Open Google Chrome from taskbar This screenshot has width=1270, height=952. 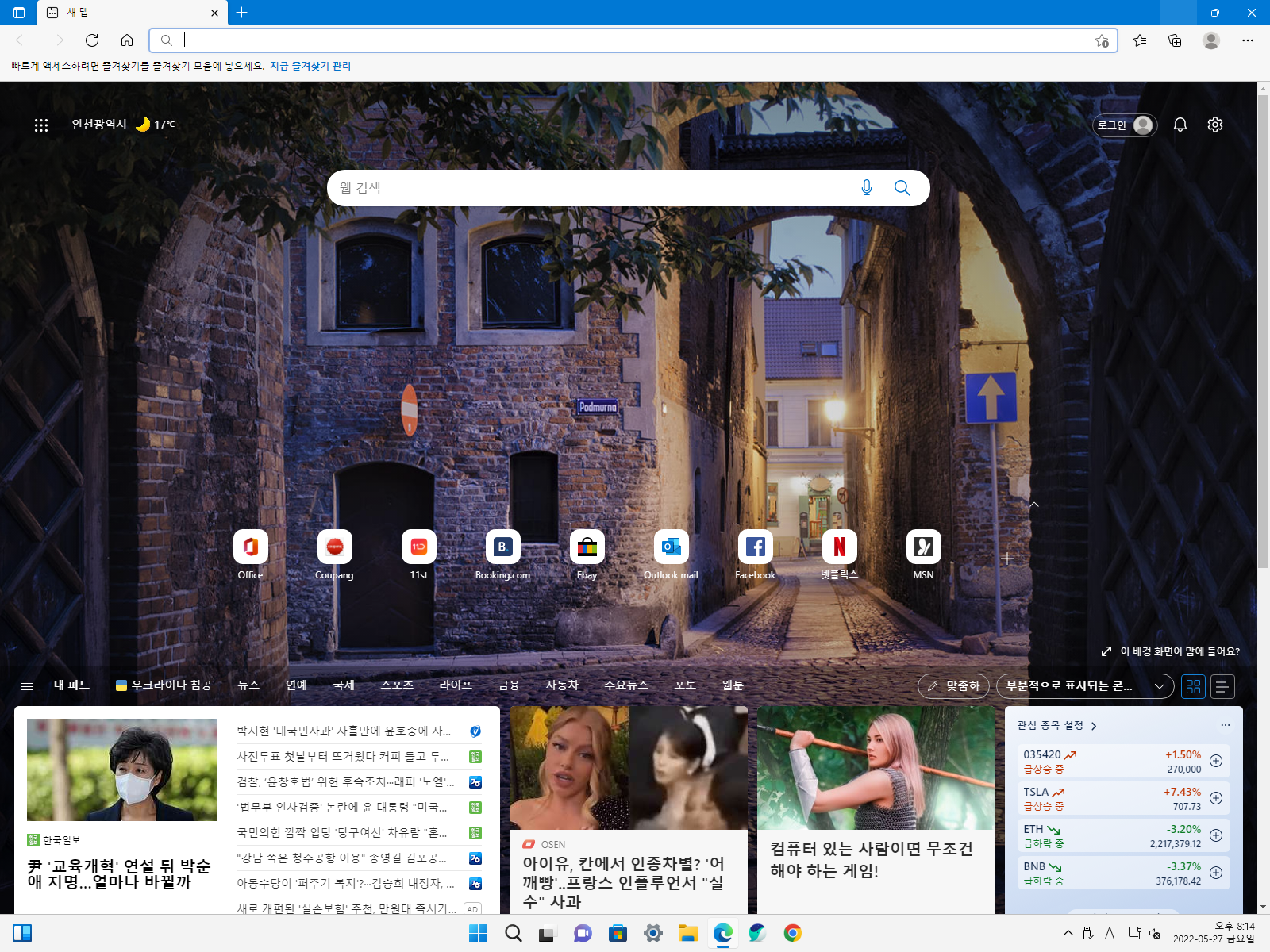pos(792,933)
